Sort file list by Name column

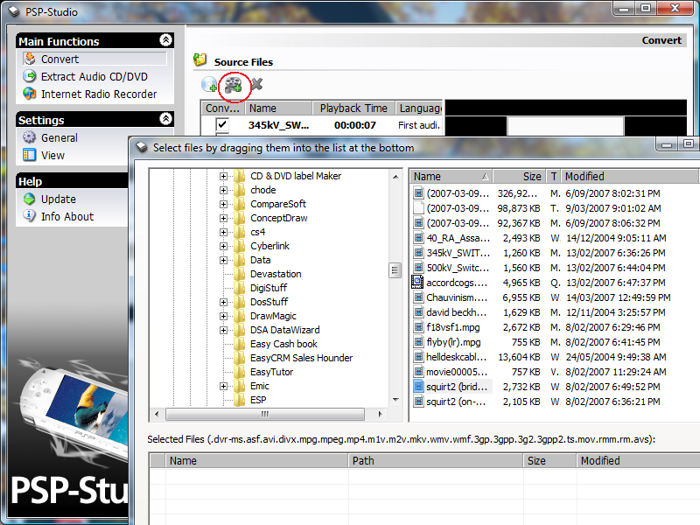point(451,176)
